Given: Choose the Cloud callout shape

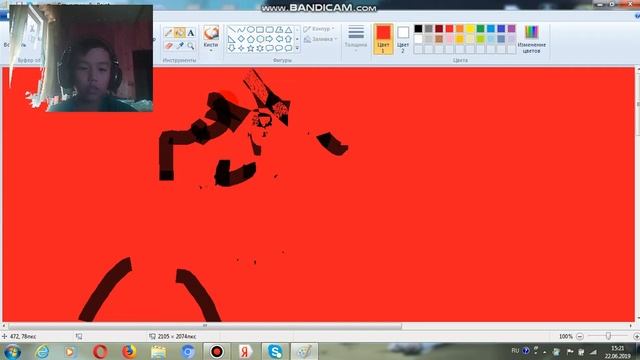Looking at the screenshot, I should click(x=289, y=48).
